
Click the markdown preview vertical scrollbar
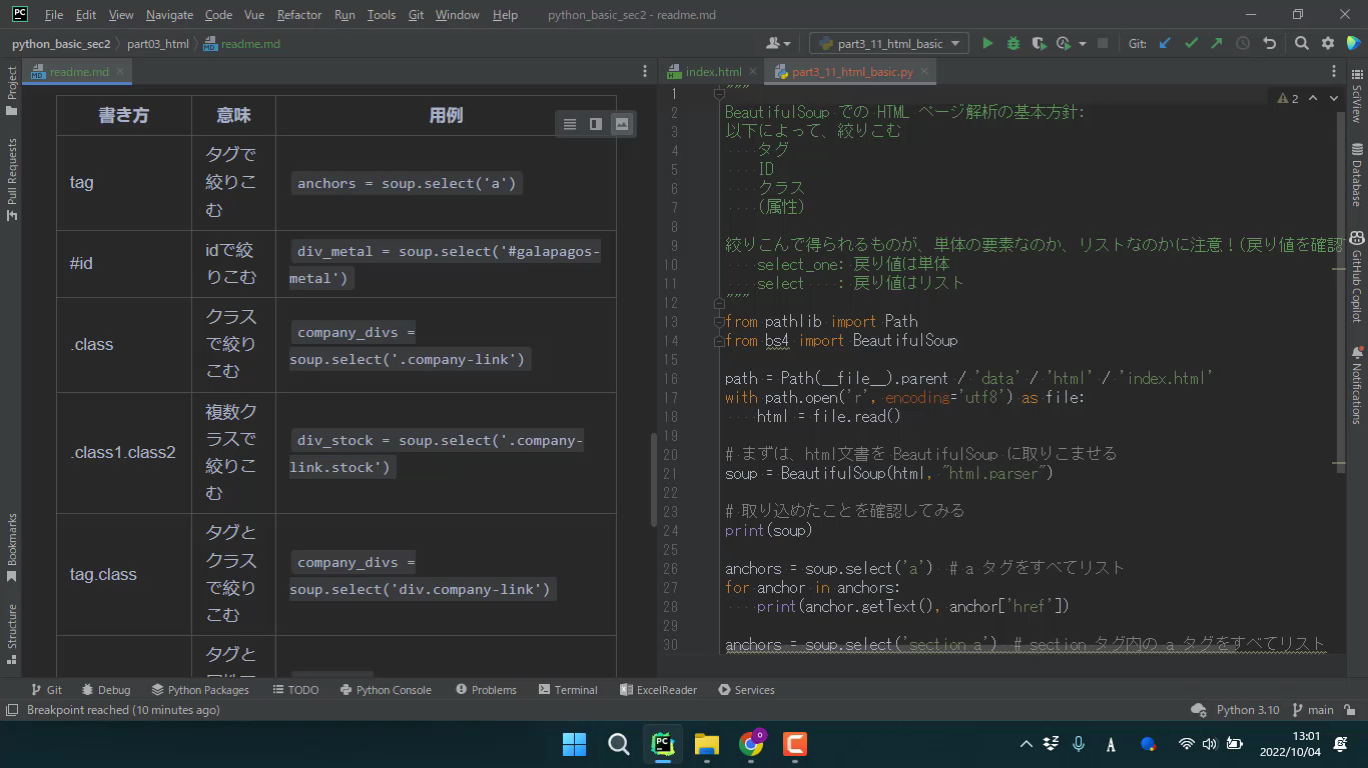(x=653, y=480)
